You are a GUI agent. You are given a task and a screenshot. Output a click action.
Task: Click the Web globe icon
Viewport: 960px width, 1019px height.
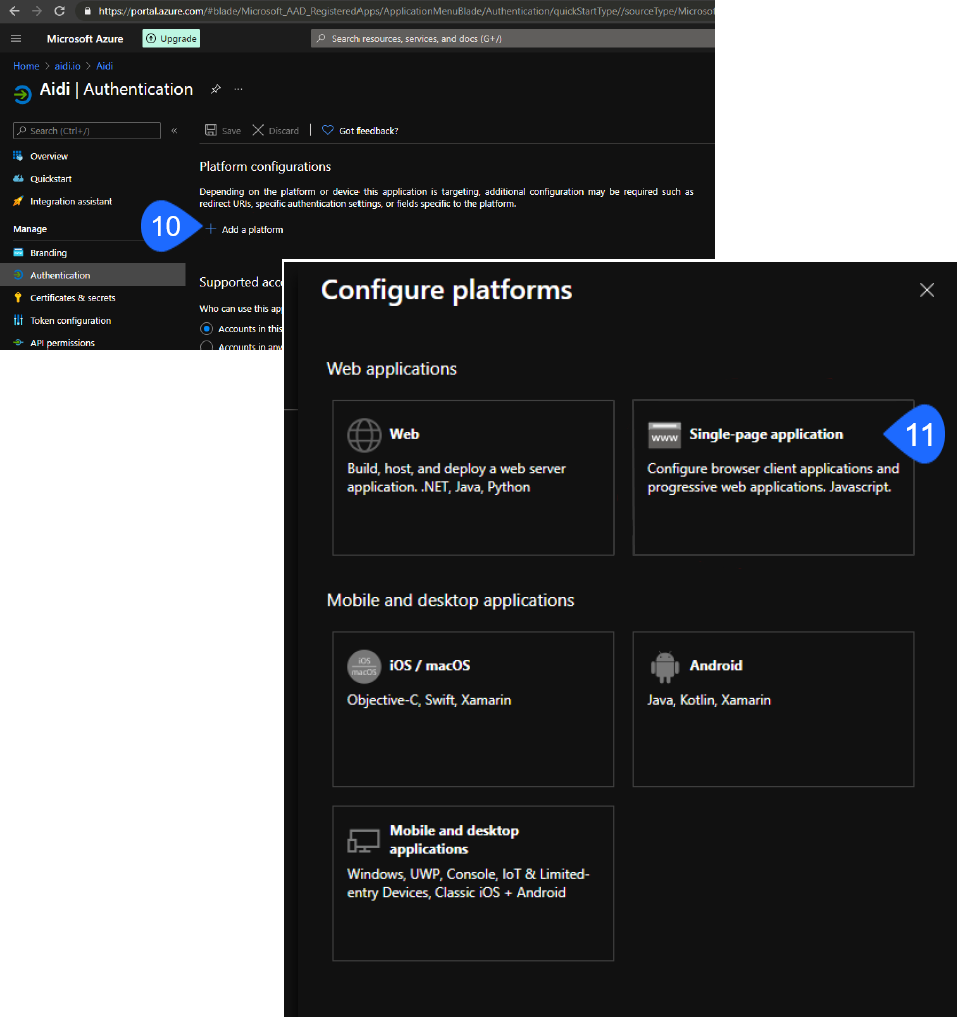click(364, 435)
